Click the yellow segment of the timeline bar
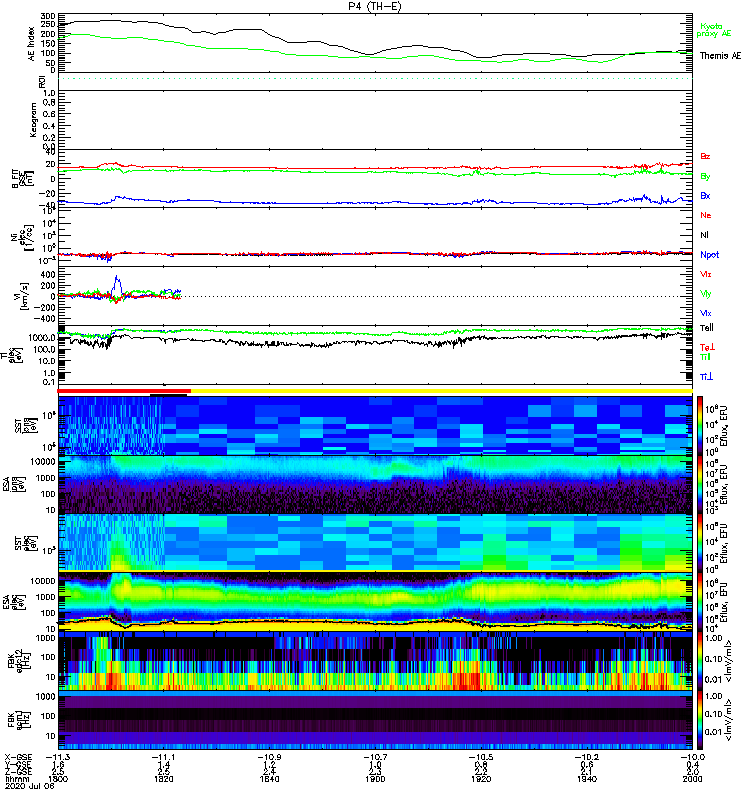Screen dimensions: 750x800 pyautogui.click(x=441, y=391)
